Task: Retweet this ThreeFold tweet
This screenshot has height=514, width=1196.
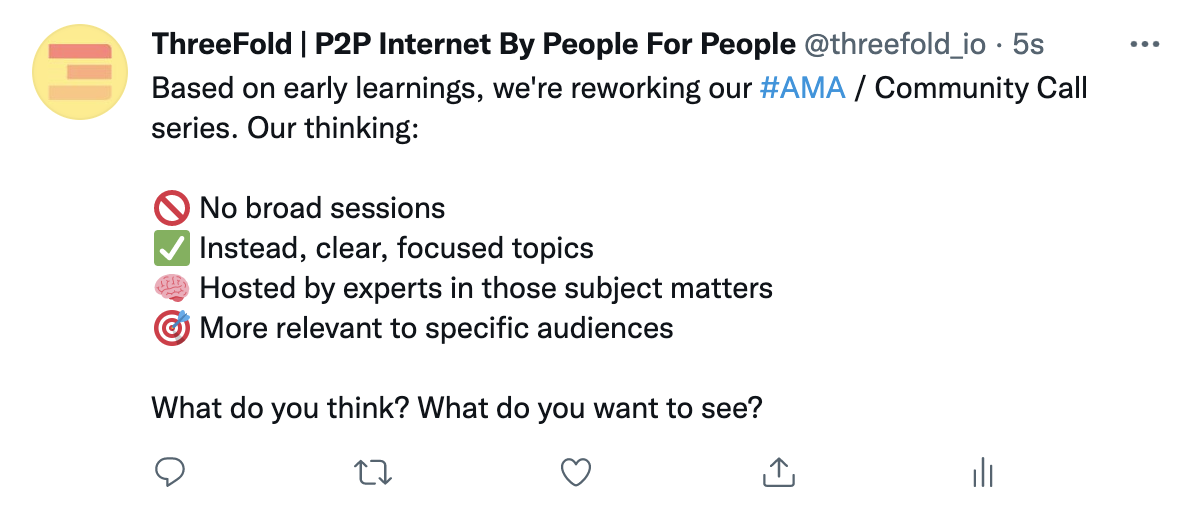Action: coord(374,473)
